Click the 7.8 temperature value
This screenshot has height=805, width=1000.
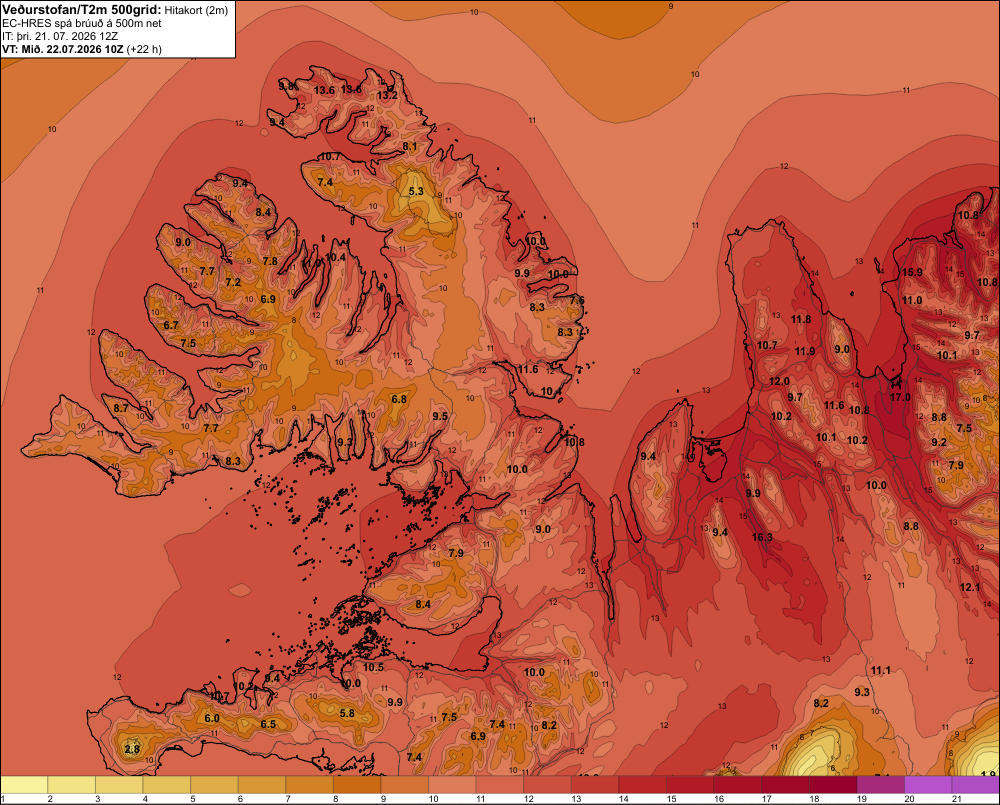coord(270,261)
